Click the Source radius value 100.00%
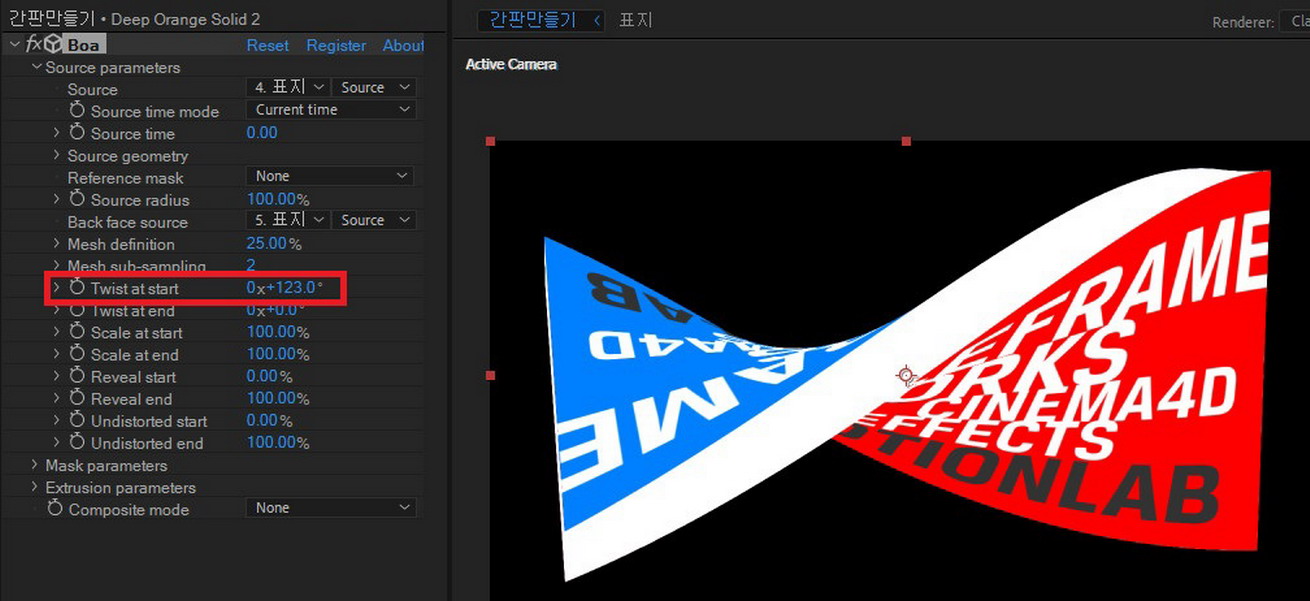Image resolution: width=1310 pixels, height=601 pixels. point(278,199)
